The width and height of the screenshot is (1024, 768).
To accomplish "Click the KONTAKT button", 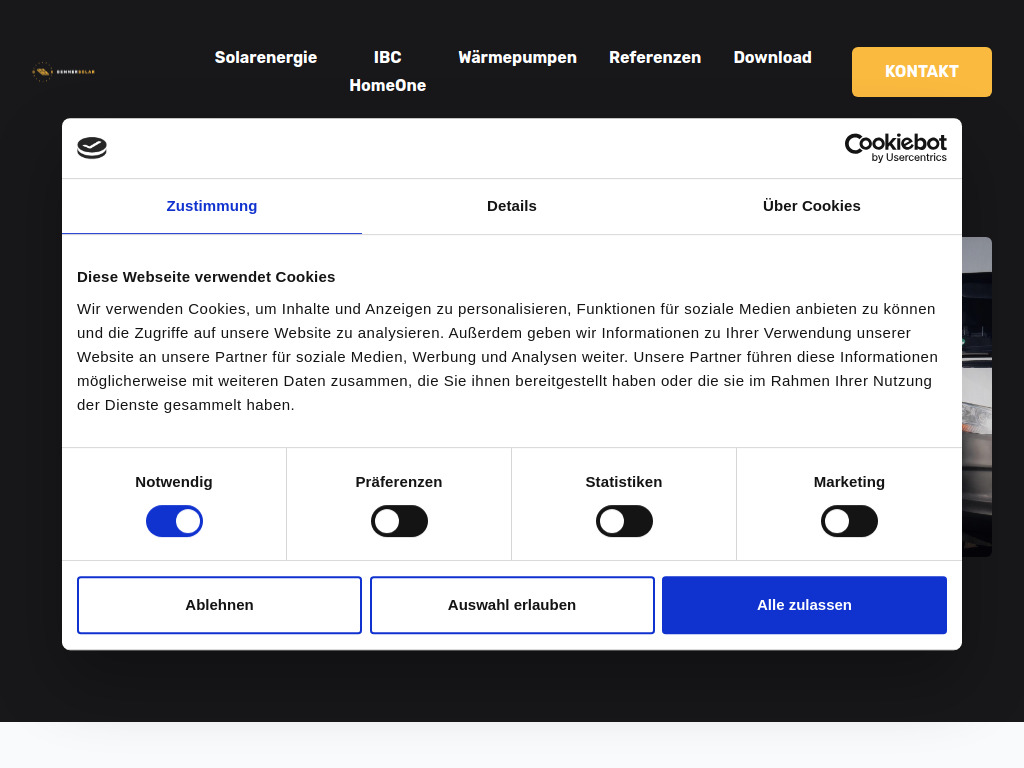I will point(921,71).
